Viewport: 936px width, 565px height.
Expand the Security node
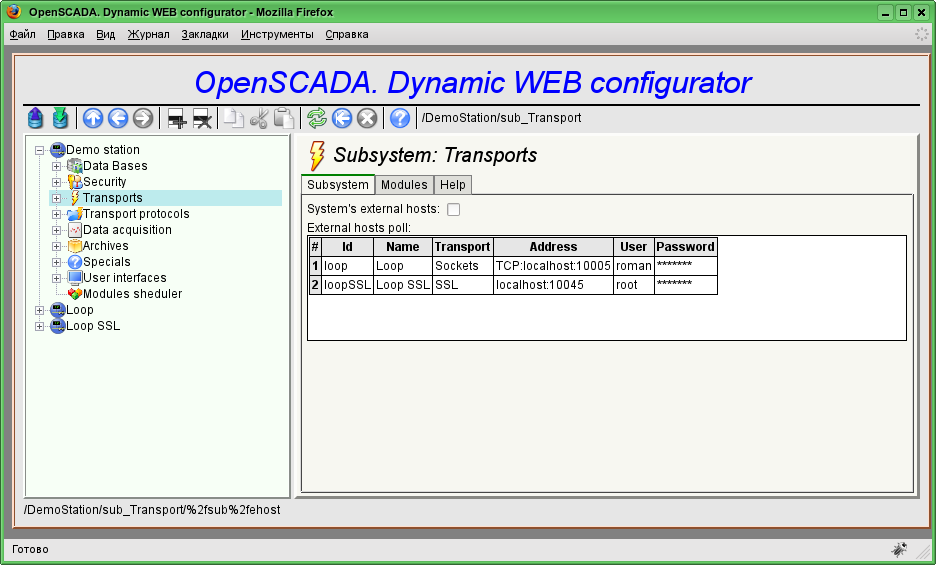click(56, 182)
